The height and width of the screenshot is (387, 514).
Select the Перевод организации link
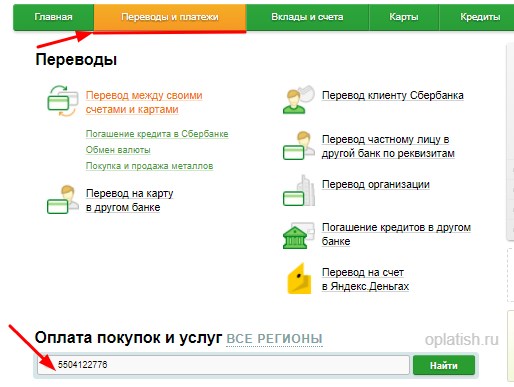point(376,184)
